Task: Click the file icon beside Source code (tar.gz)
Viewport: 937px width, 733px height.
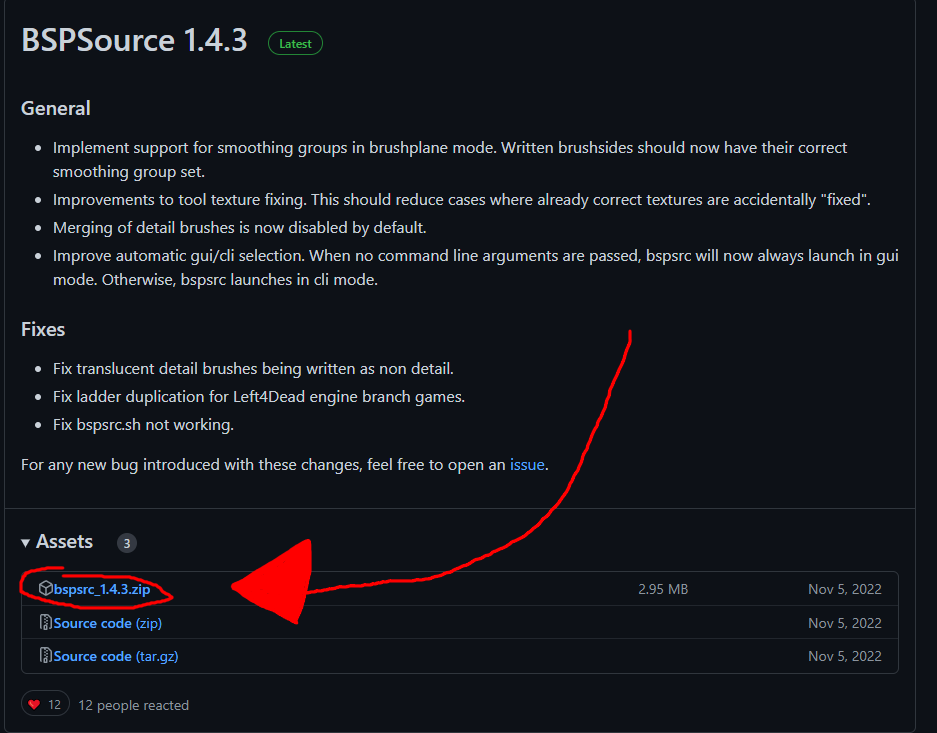Action: [45, 655]
